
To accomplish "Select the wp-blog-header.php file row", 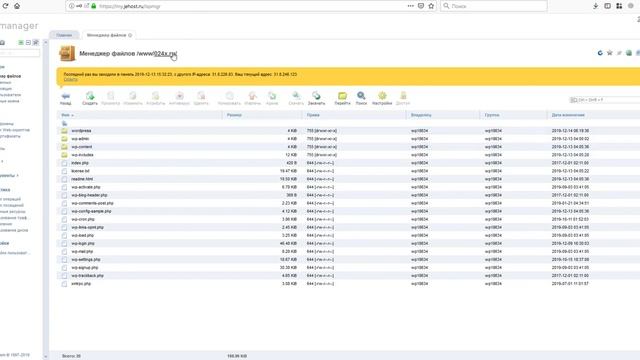I will tap(349, 195).
